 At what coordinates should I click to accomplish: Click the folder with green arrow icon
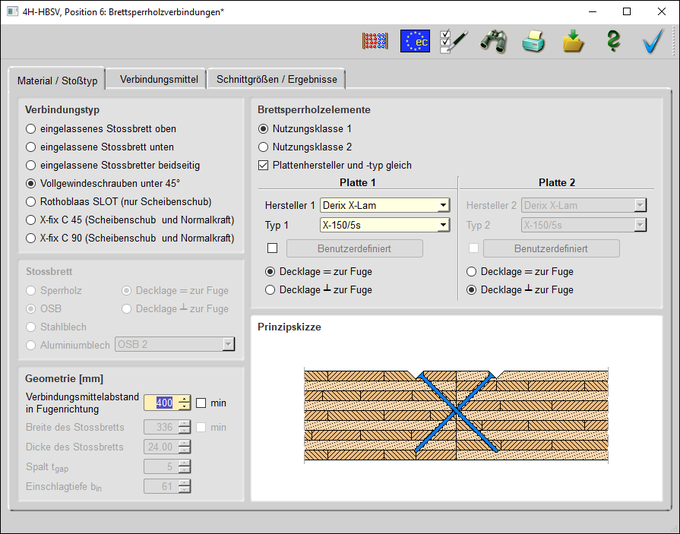(x=573, y=41)
